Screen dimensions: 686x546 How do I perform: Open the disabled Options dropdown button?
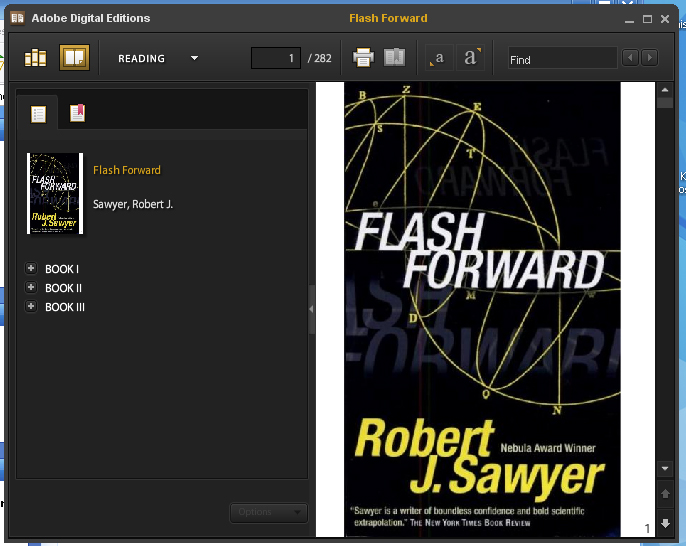269,512
